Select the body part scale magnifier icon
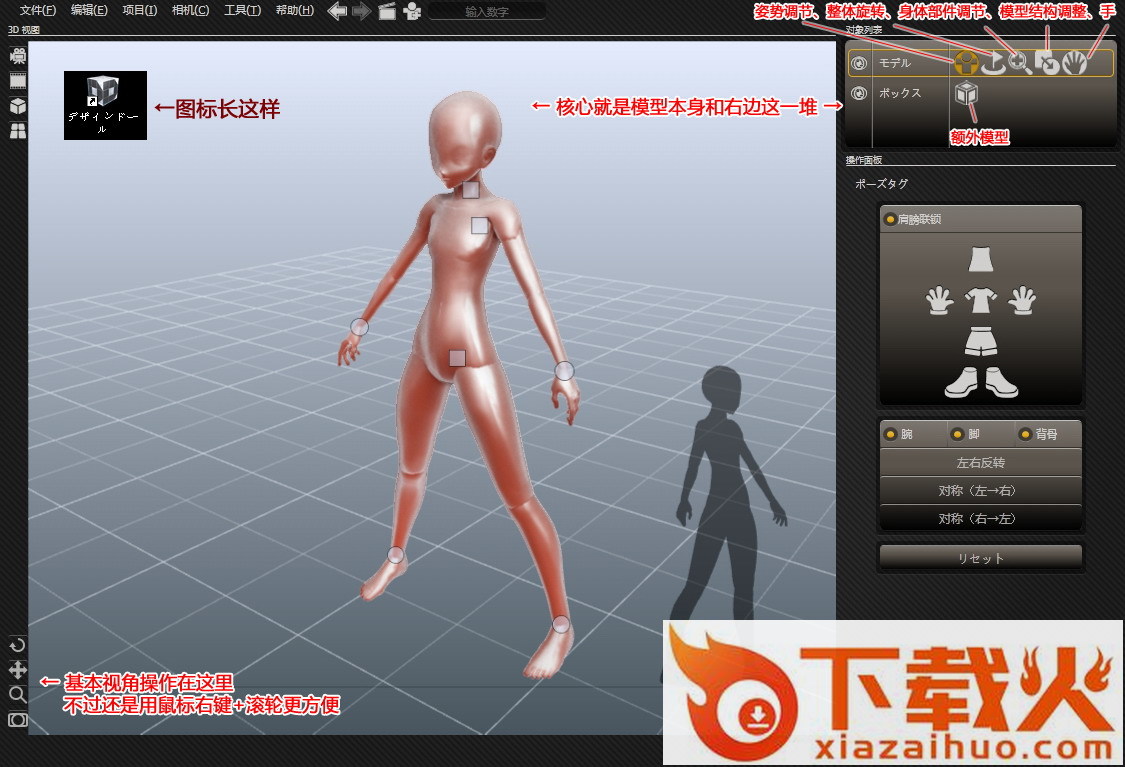The image size is (1125, 767). 1020,63
